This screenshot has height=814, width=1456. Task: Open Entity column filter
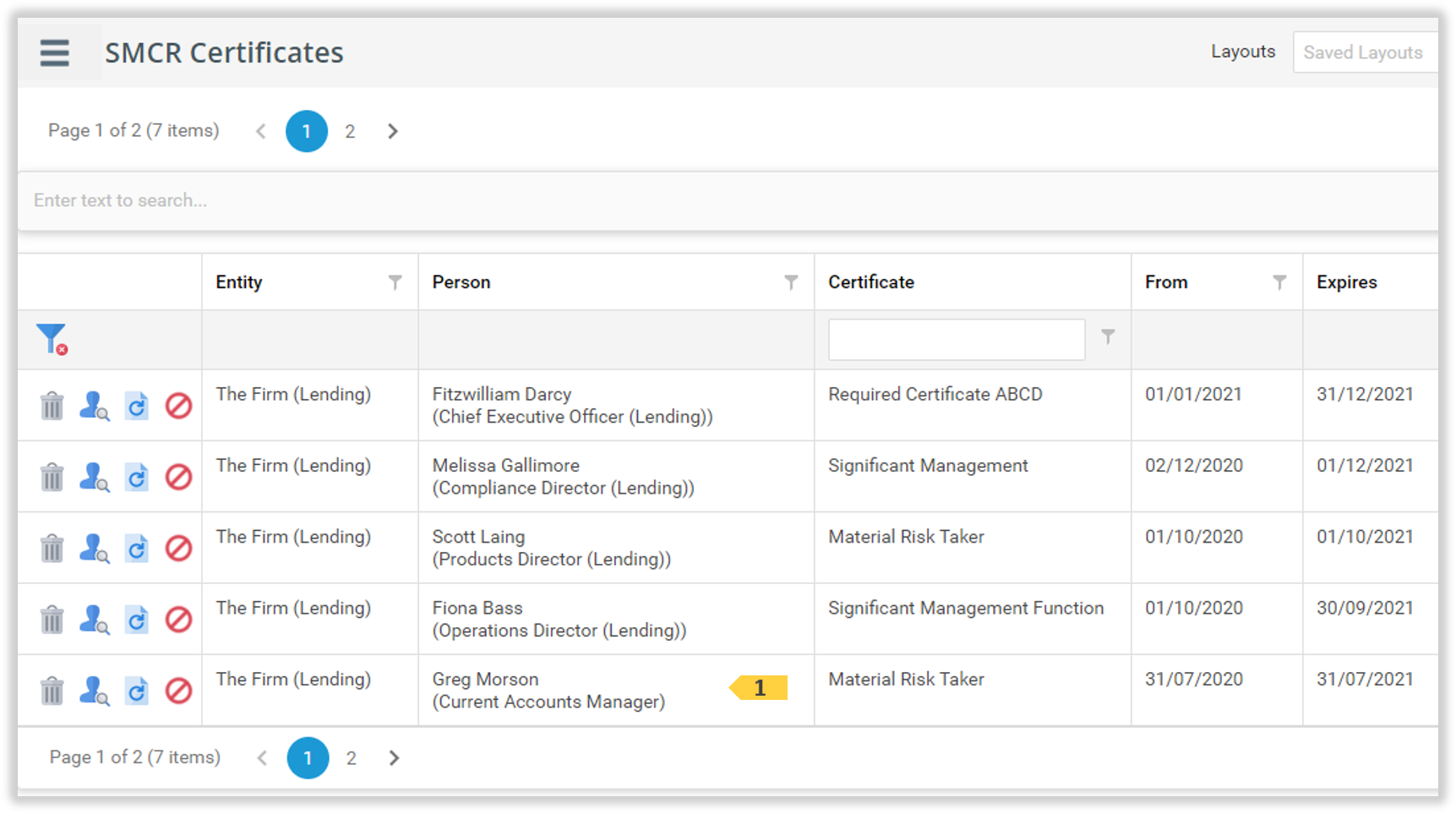(x=395, y=282)
